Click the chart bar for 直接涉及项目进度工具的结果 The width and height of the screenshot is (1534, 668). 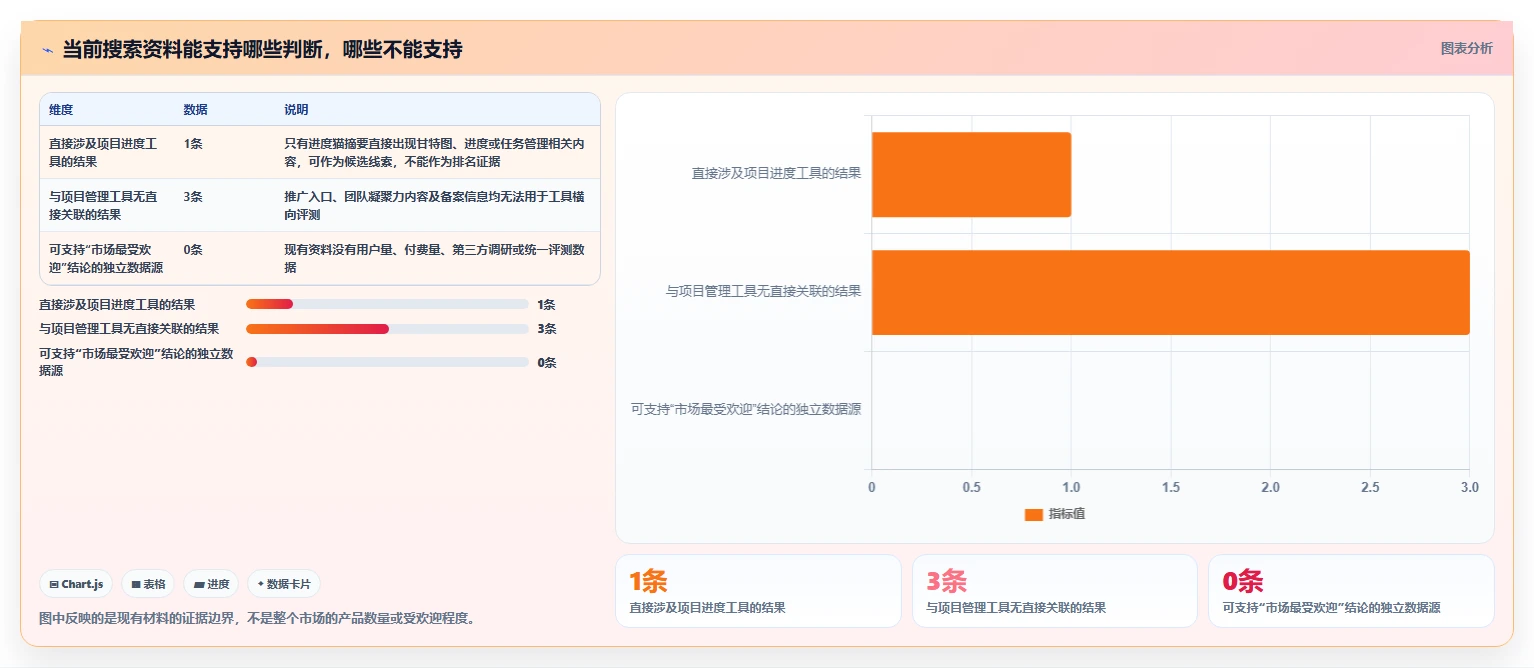971,174
